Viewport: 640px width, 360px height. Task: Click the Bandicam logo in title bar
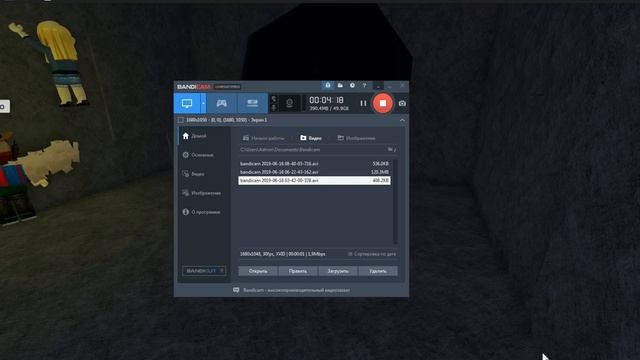click(194, 87)
